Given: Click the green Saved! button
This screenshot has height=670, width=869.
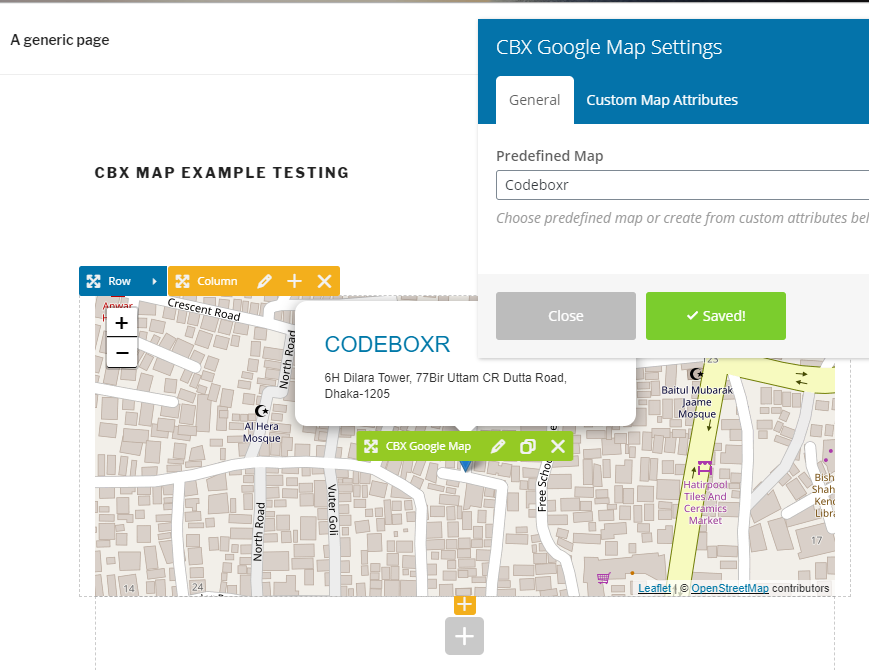Looking at the screenshot, I should pos(715,316).
